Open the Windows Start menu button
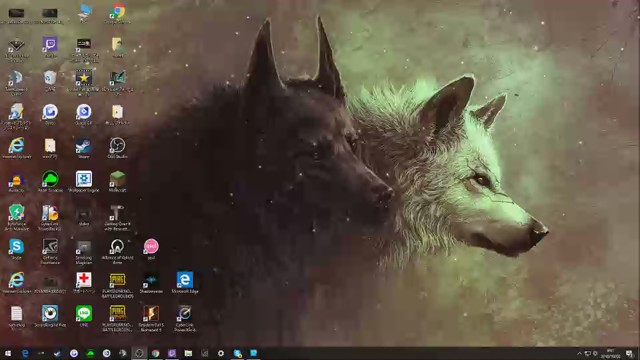 (8, 353)
